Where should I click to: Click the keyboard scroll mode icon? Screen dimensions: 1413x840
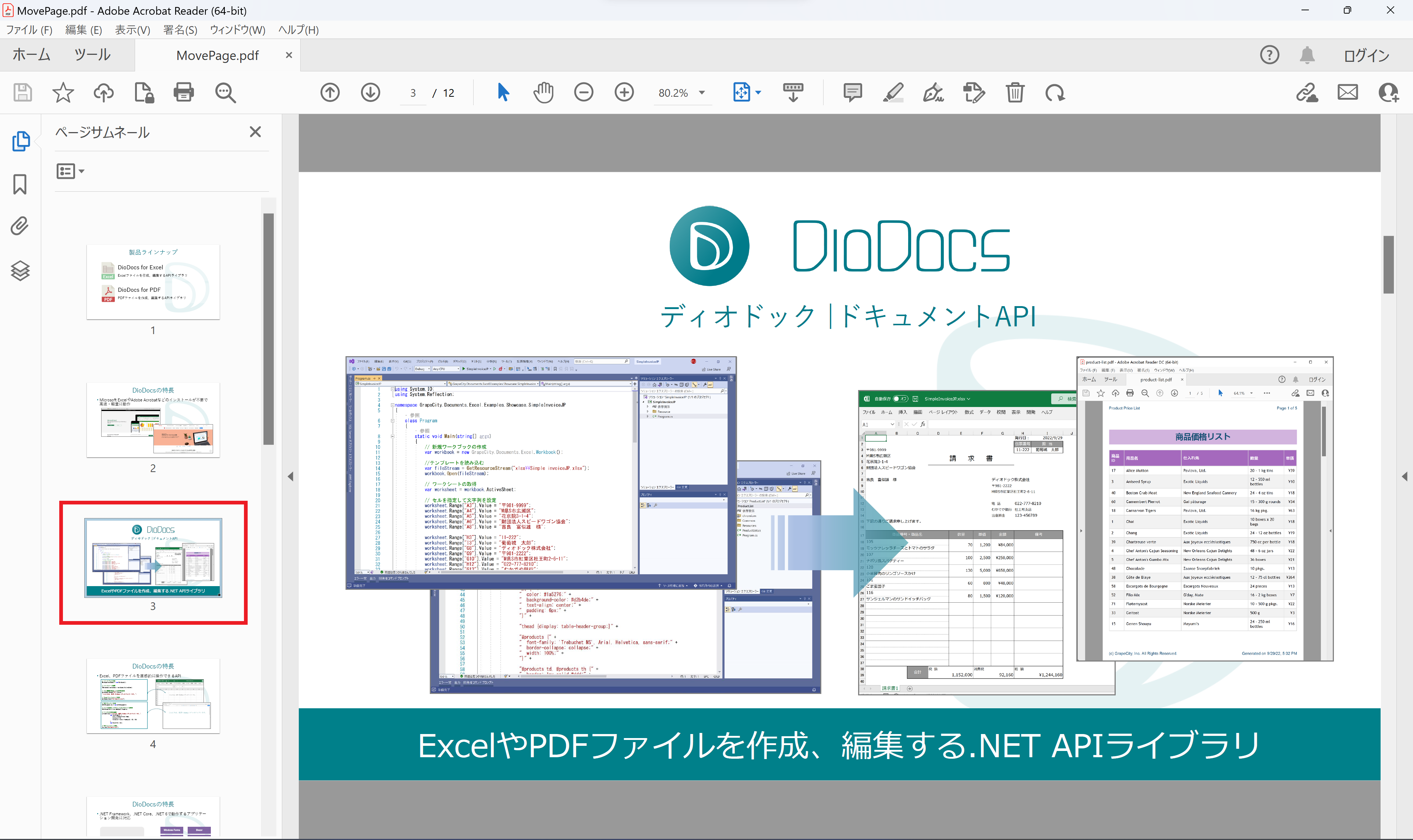pyautogui.click(x=793, y=92)
